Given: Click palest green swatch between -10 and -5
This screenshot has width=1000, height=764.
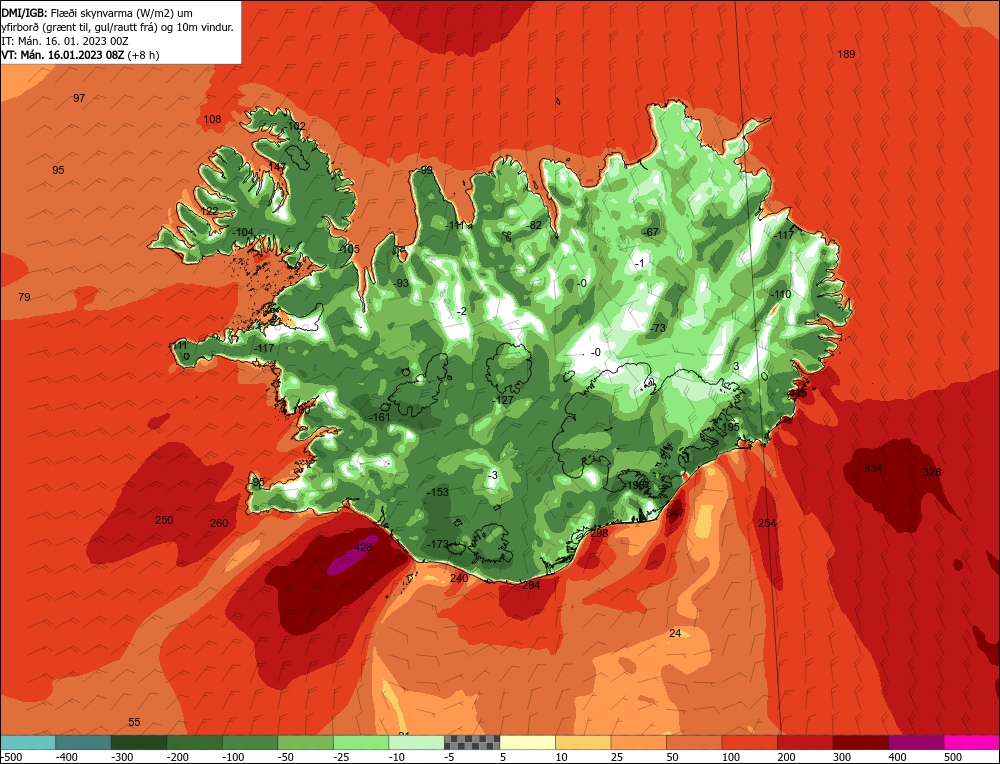Looking at the screenshot, I should point(417,742).
